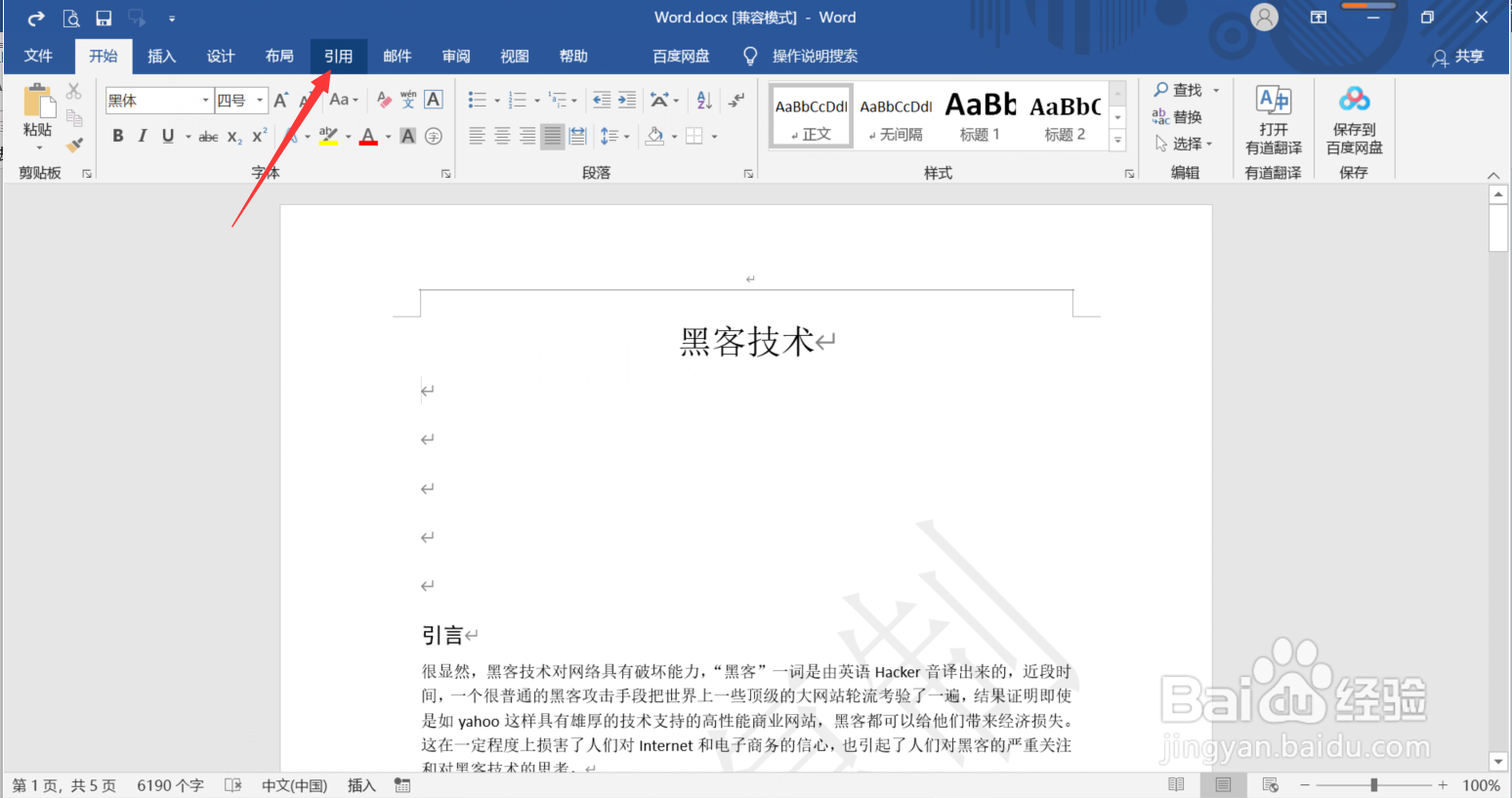Switch to 设计 tab
The image size is (1512, 798).
tap(221, 56)
